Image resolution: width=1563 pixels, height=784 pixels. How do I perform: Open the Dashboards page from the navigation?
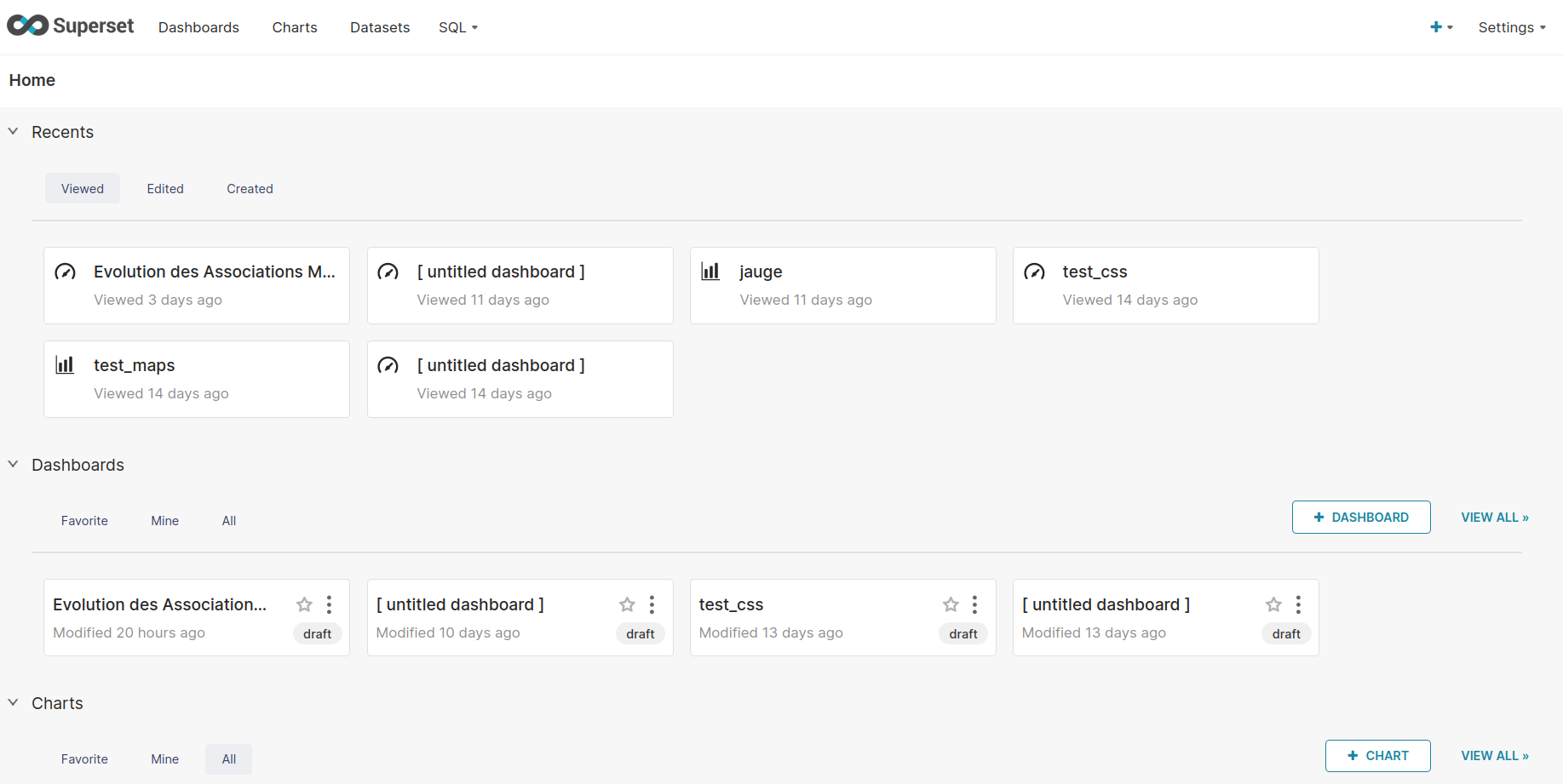tap(198, 26)
